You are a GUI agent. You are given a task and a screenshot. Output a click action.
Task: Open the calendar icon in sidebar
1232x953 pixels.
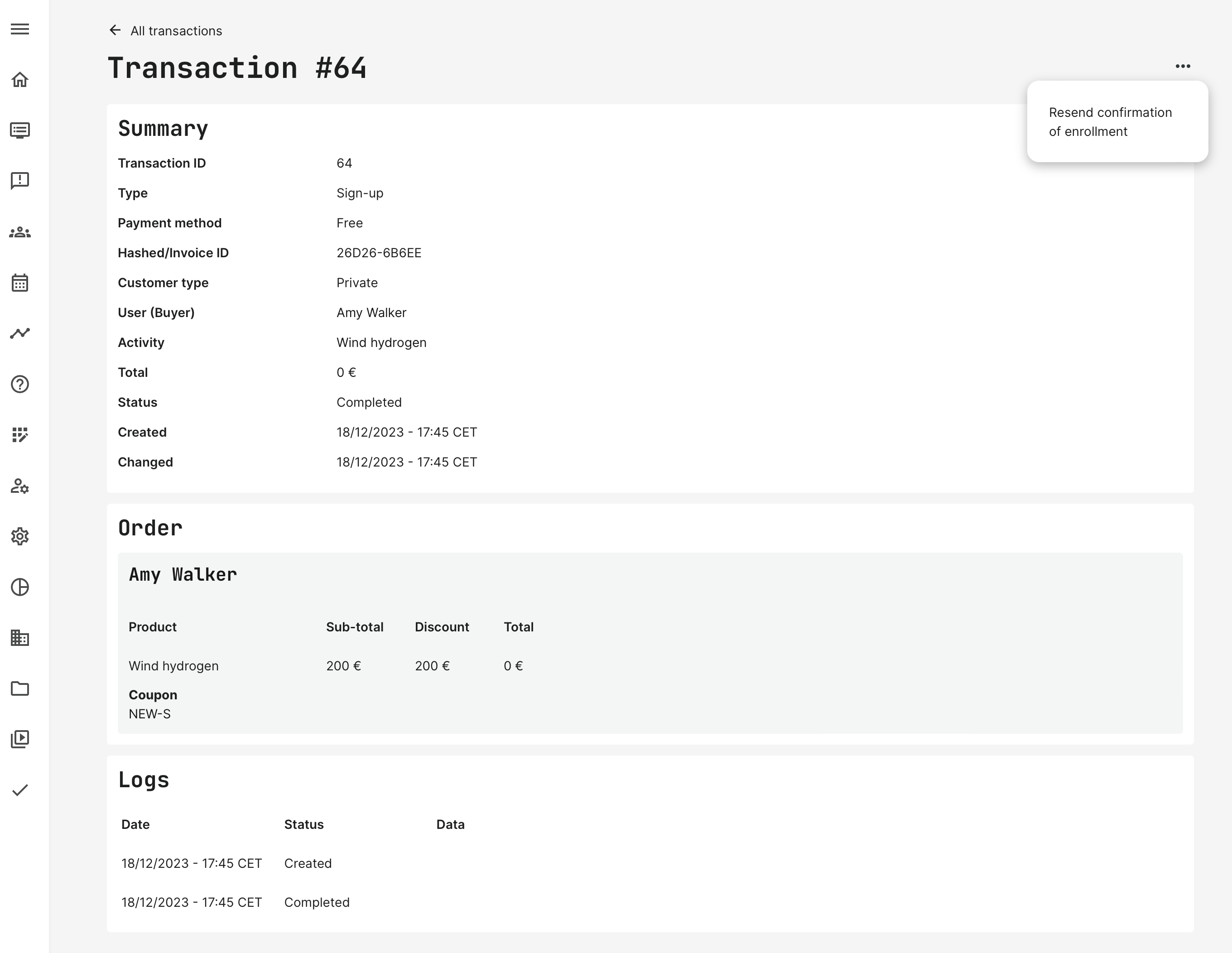pos(20,283)
